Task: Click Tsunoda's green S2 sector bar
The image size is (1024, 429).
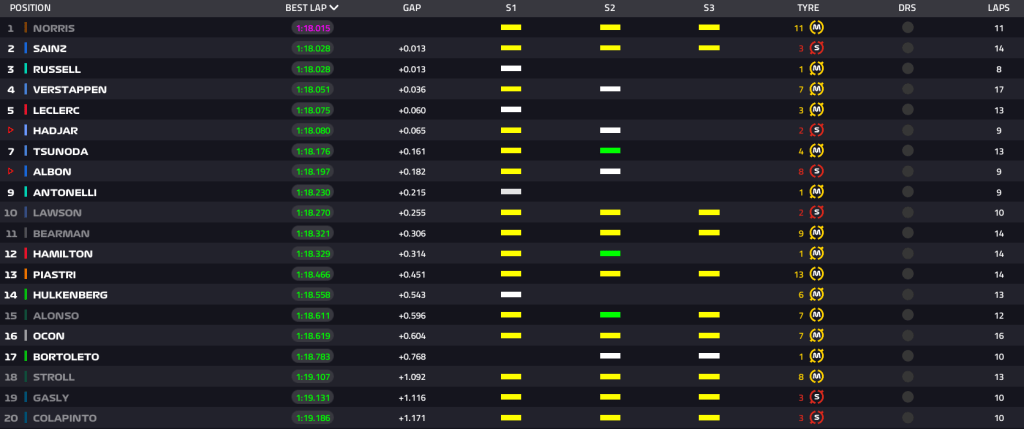Action: click(610, 151)
